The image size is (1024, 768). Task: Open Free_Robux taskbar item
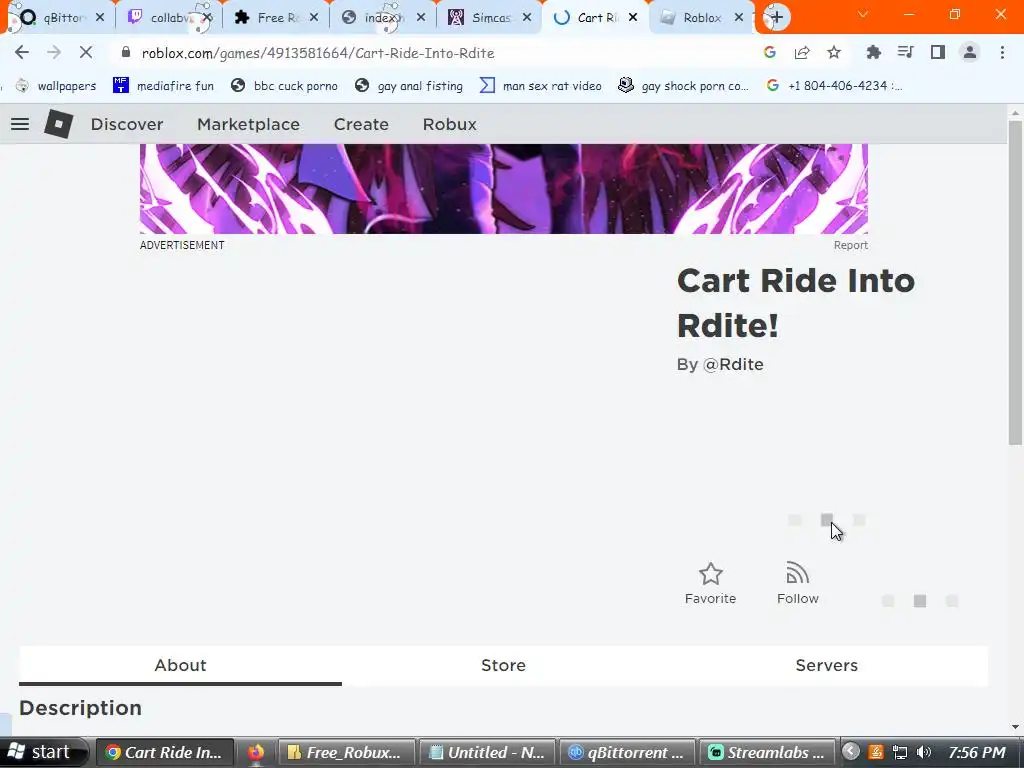(346, 752)
